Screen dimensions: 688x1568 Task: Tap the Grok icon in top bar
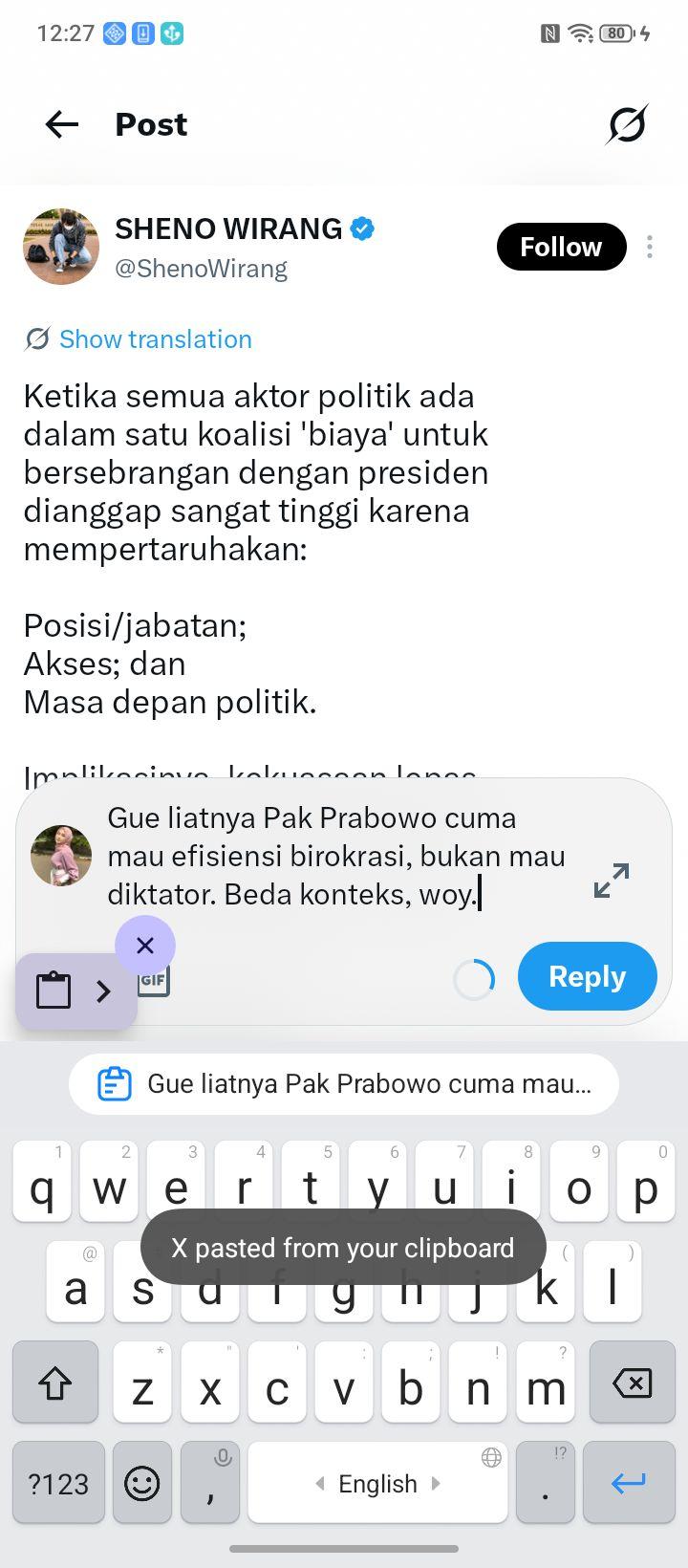click(x=627, y=124)
